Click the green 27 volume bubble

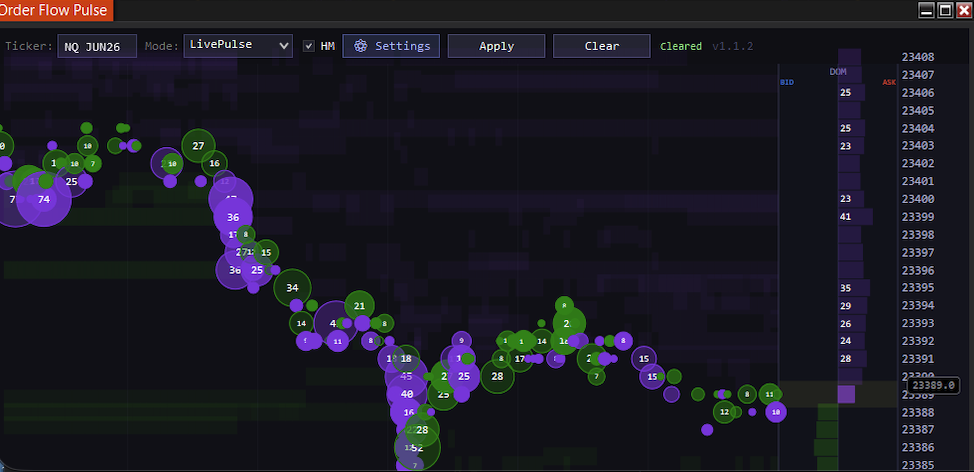[198, 146]
